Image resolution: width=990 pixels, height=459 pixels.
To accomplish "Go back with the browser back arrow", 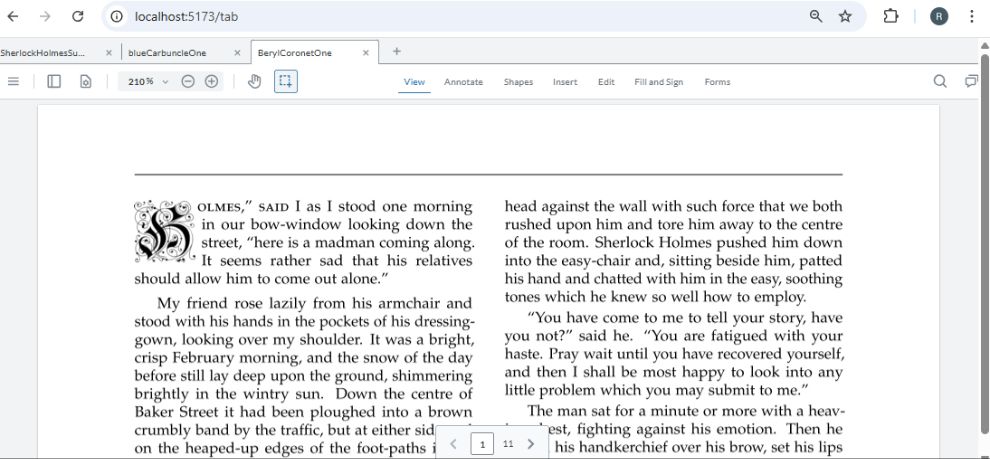I will tap(13, 16).
